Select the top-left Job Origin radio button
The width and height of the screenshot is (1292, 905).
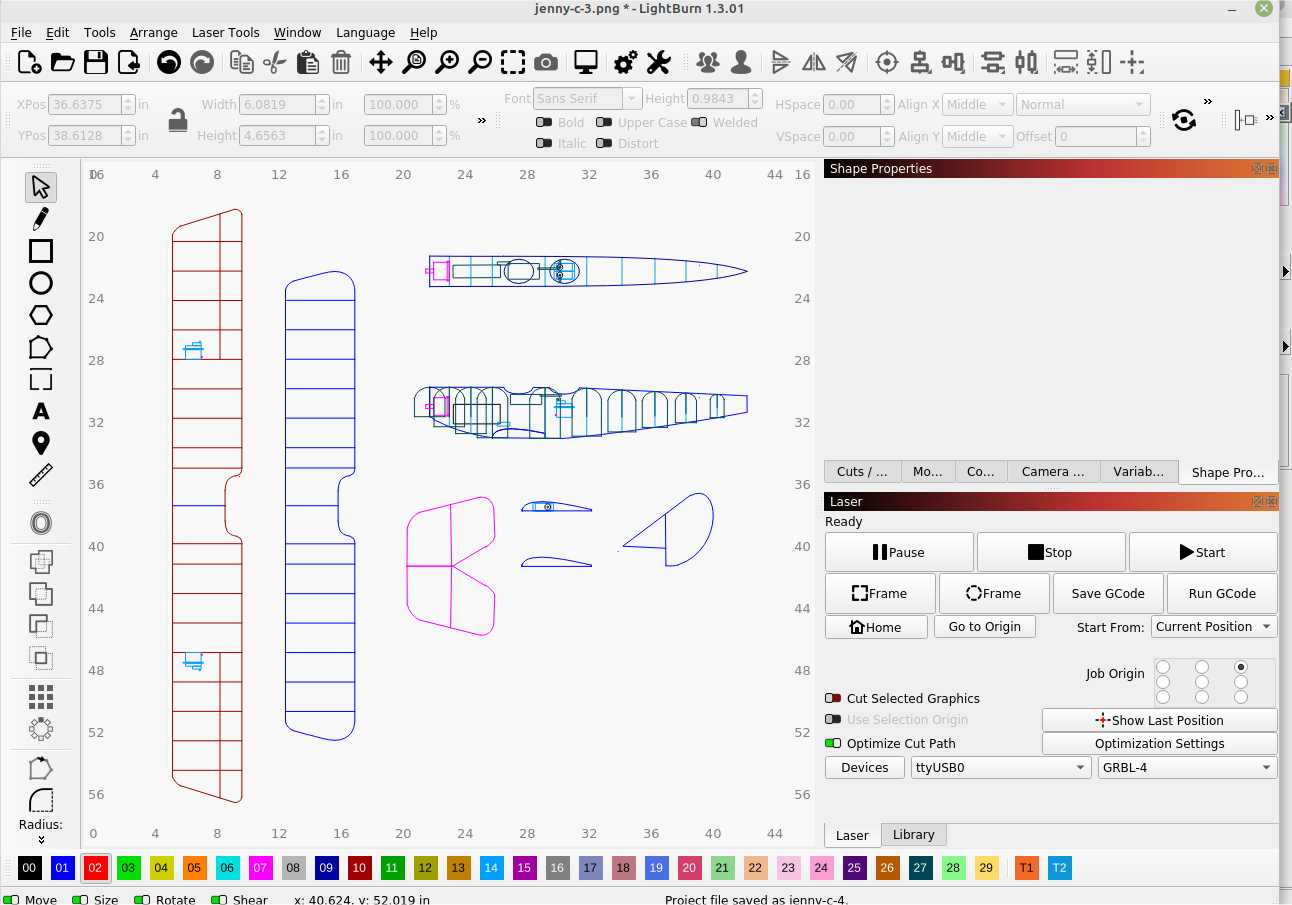(x=1163, y=666)
